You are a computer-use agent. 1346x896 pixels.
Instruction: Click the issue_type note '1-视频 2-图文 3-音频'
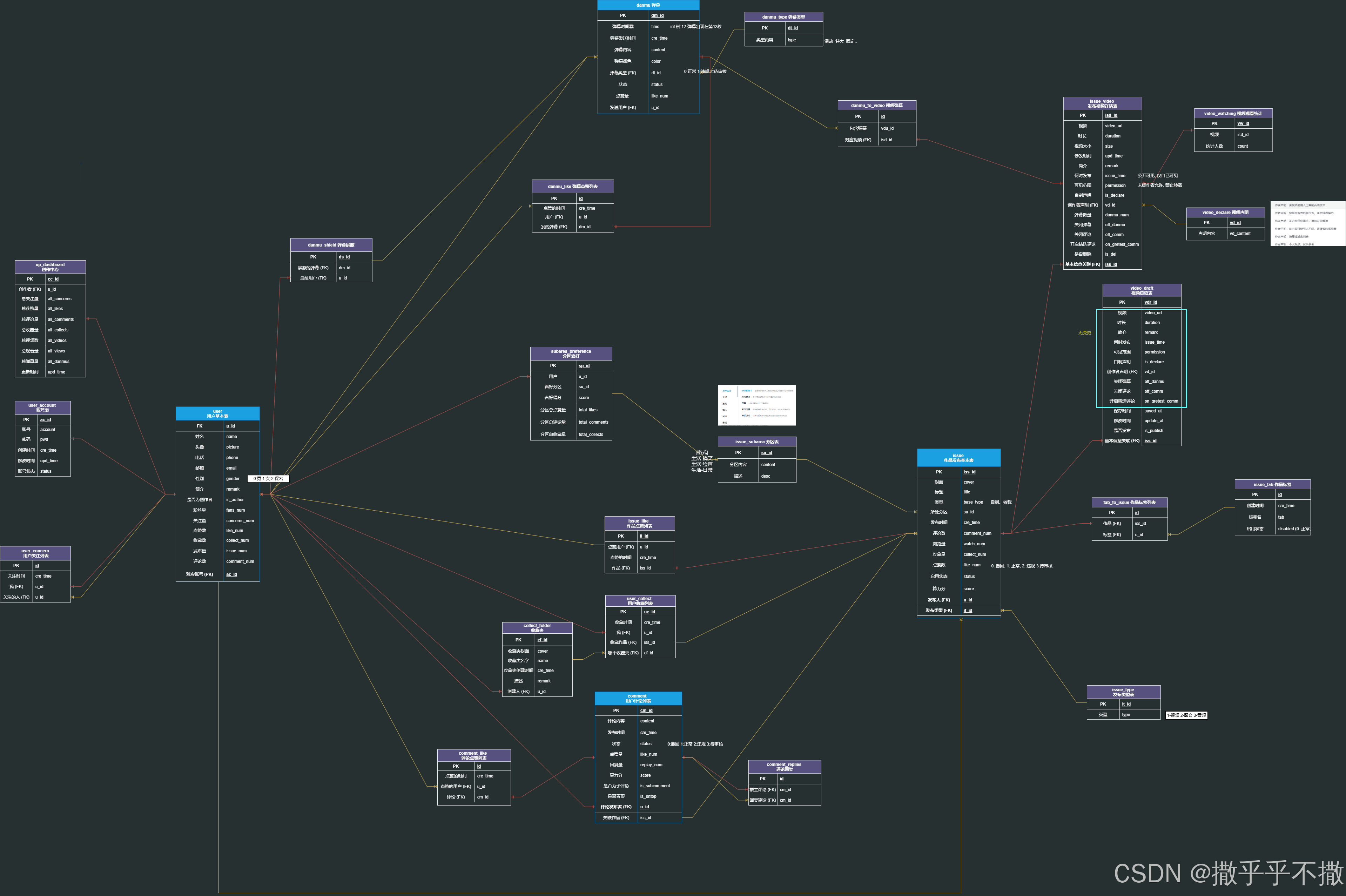coord(1186,715)
